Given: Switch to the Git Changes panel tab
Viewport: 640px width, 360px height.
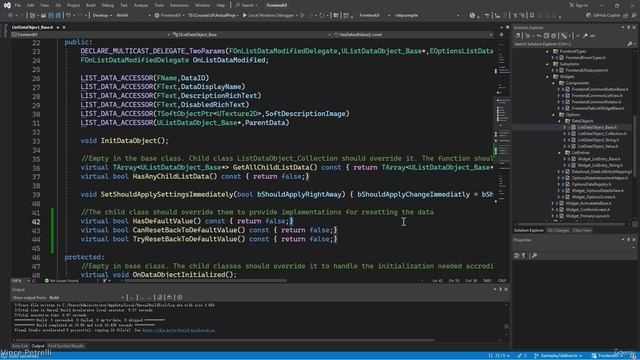Looking at the screenshot, I should pyautogui.click(x=558, y=231).
